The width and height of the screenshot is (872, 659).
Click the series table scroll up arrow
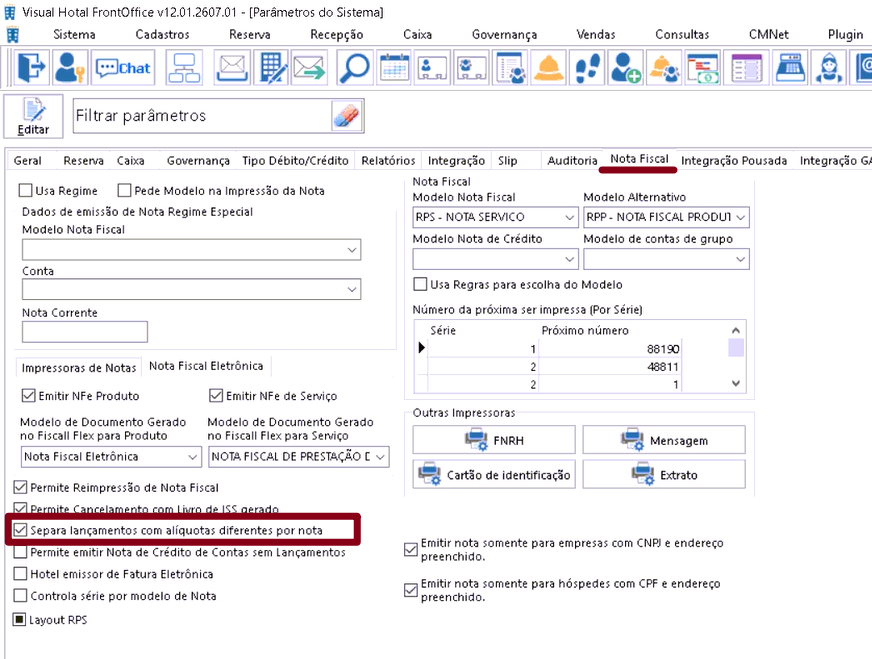pos(736,330)
